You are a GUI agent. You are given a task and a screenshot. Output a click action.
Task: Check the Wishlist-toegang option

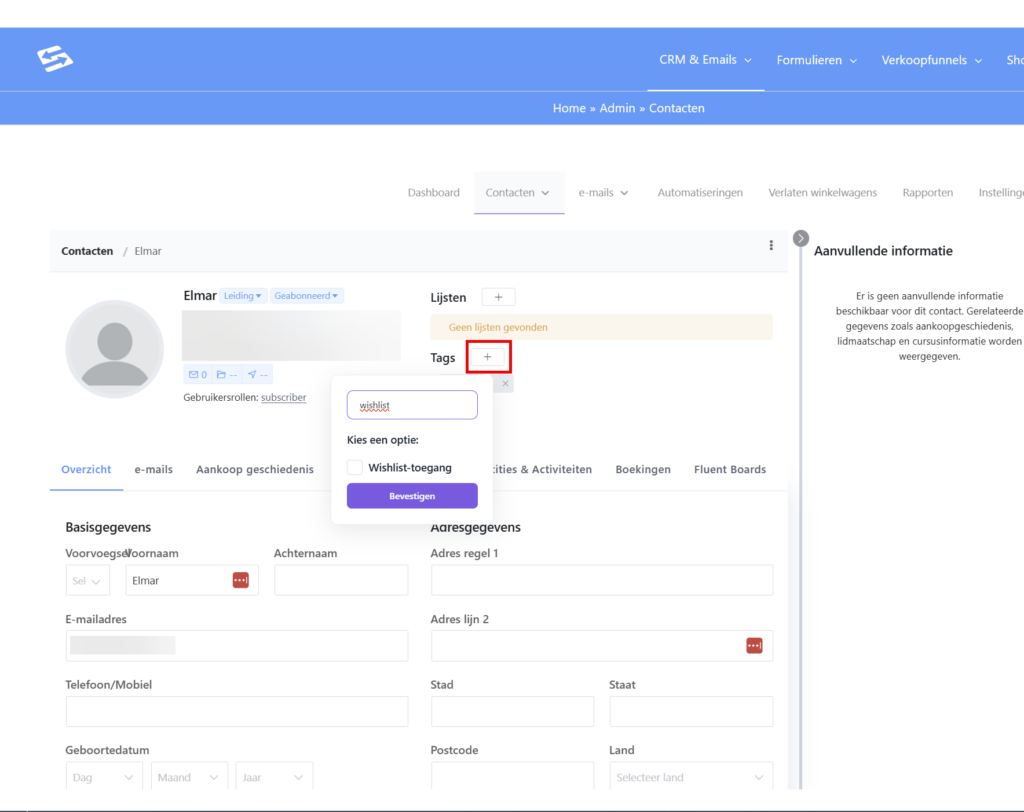(x=355, y=467)
